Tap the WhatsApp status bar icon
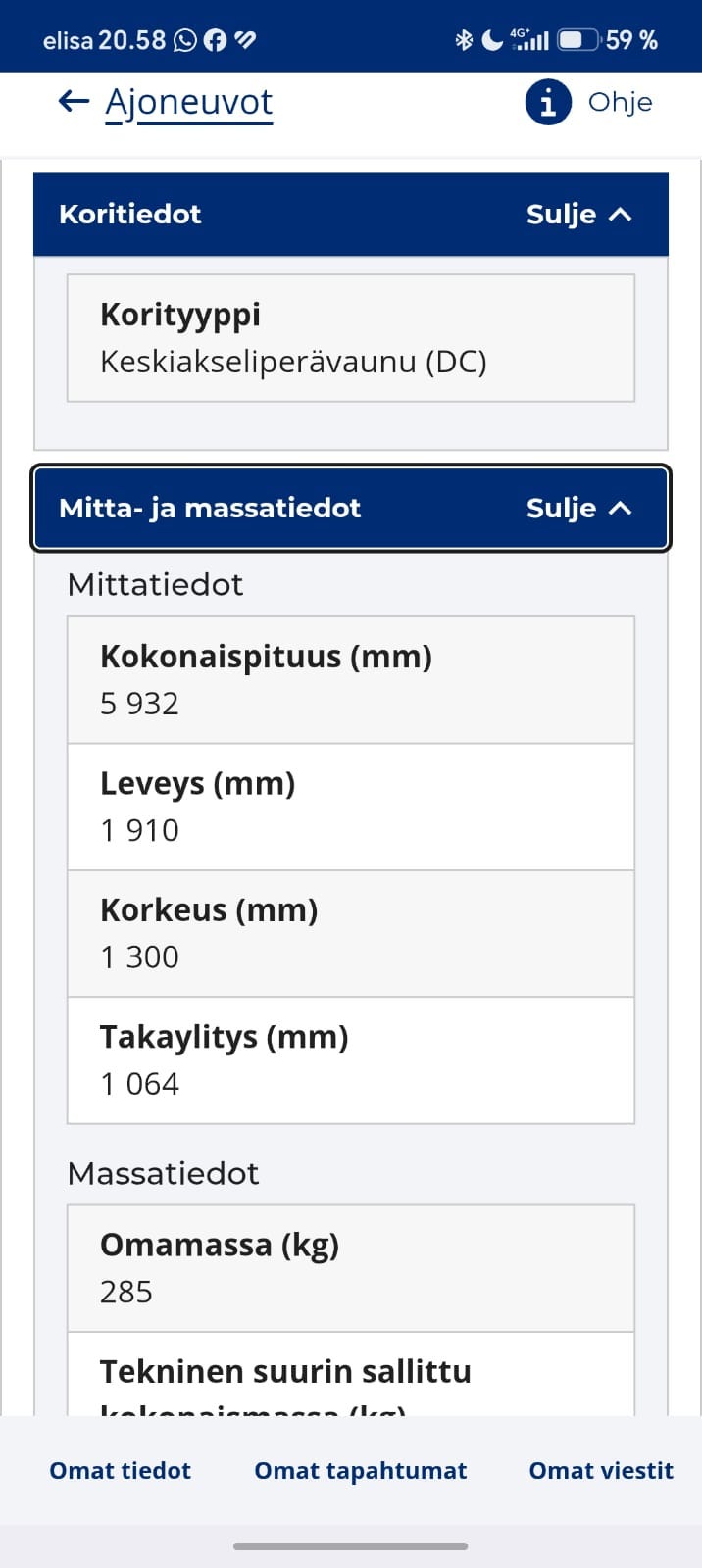The height and width of the screenshot is (1568, 702). [x=184, y=40]
